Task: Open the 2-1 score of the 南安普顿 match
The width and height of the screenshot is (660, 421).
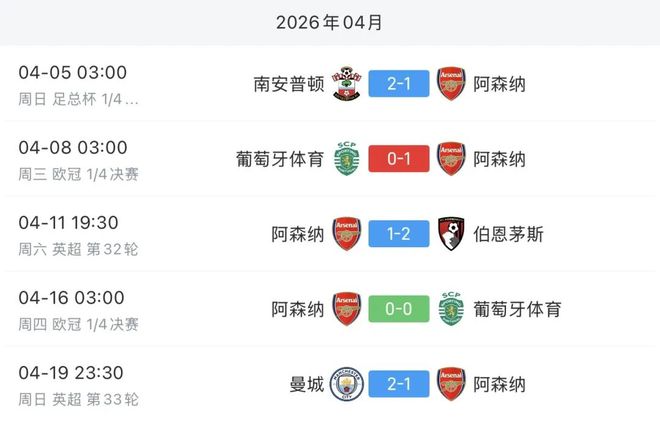Action: [399, 84]
